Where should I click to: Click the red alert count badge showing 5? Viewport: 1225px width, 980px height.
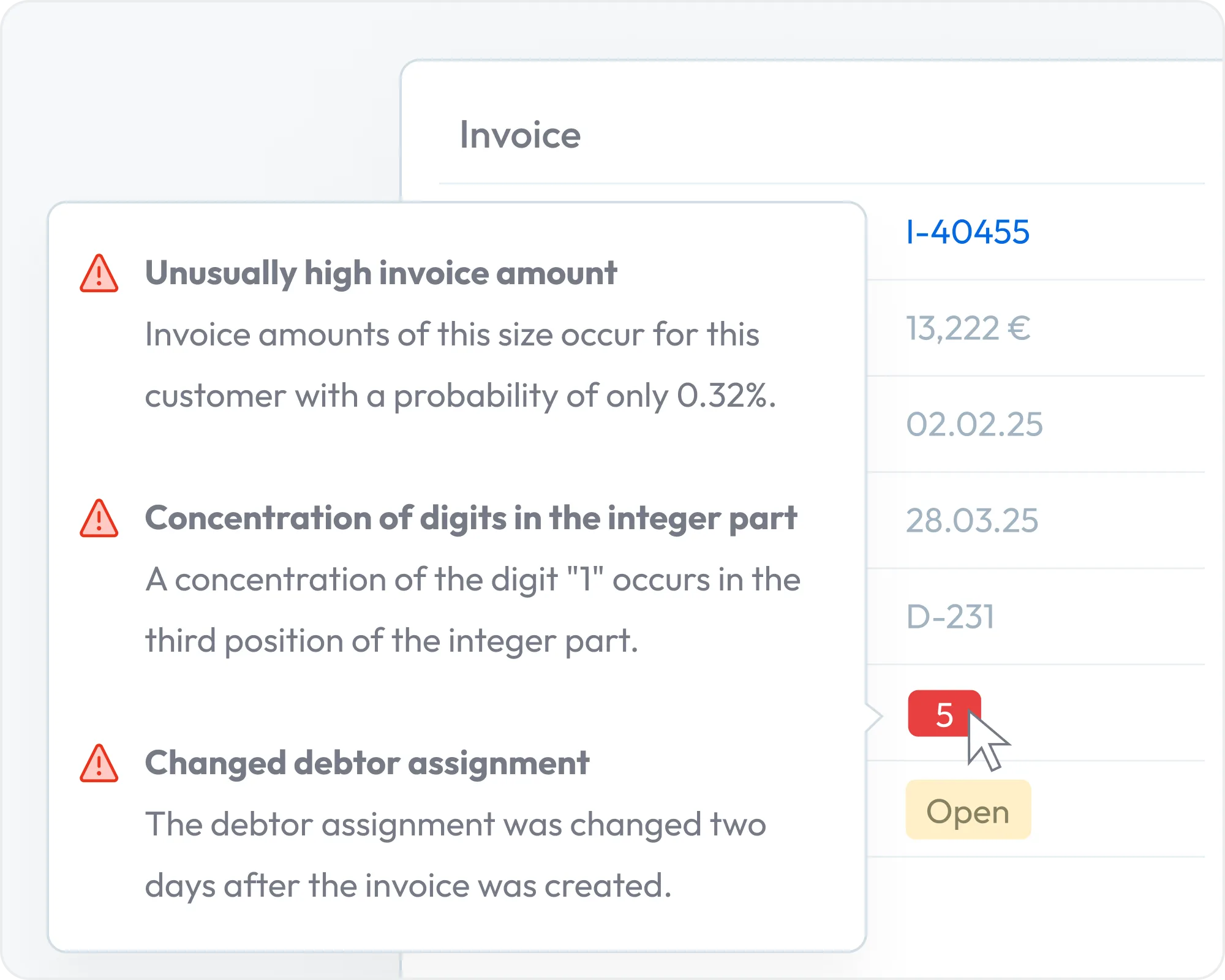tap(944, 714)
